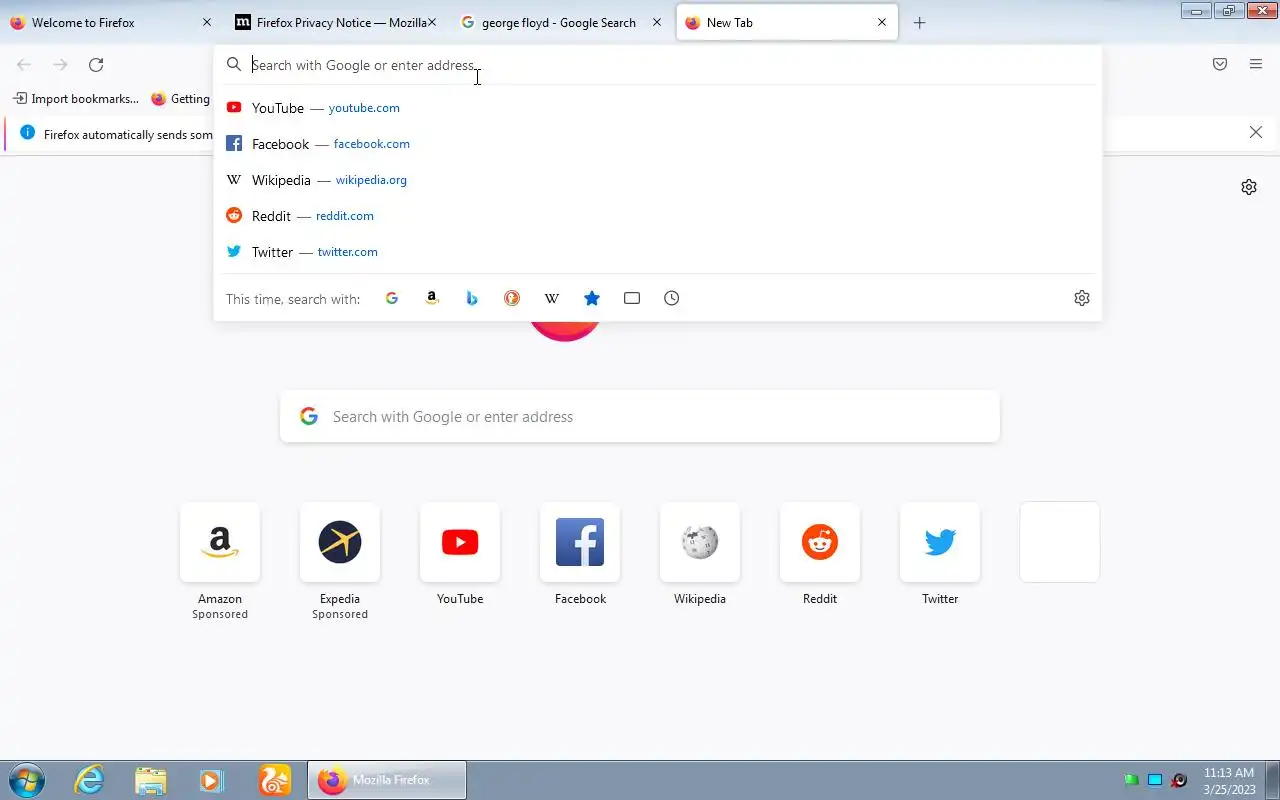Dismiss the Firefox data notification bar
Screen dimensions: 1280x800
[1256, 132]
